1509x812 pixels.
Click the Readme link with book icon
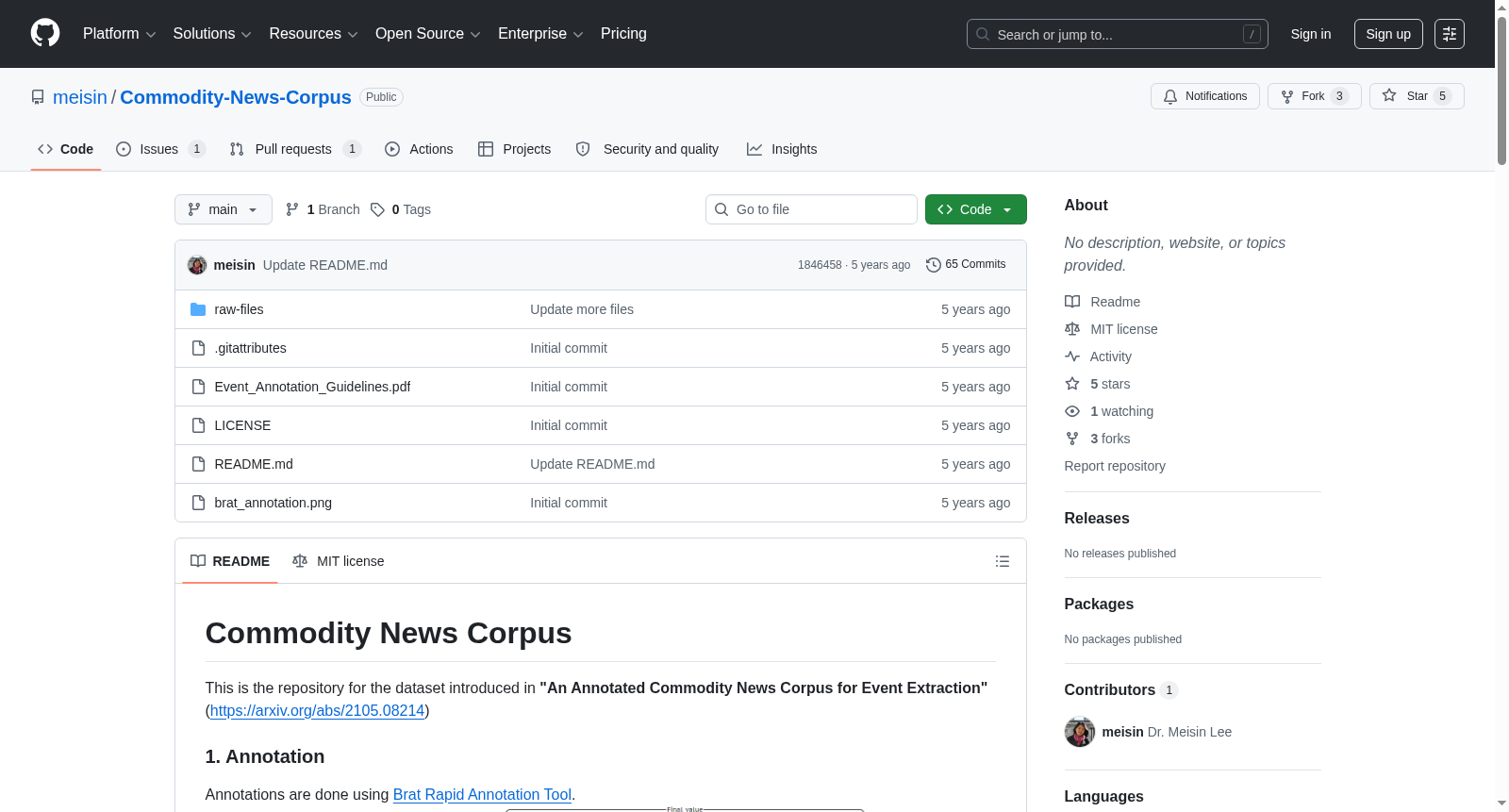pyautogui.click(x=1103, y=302)
